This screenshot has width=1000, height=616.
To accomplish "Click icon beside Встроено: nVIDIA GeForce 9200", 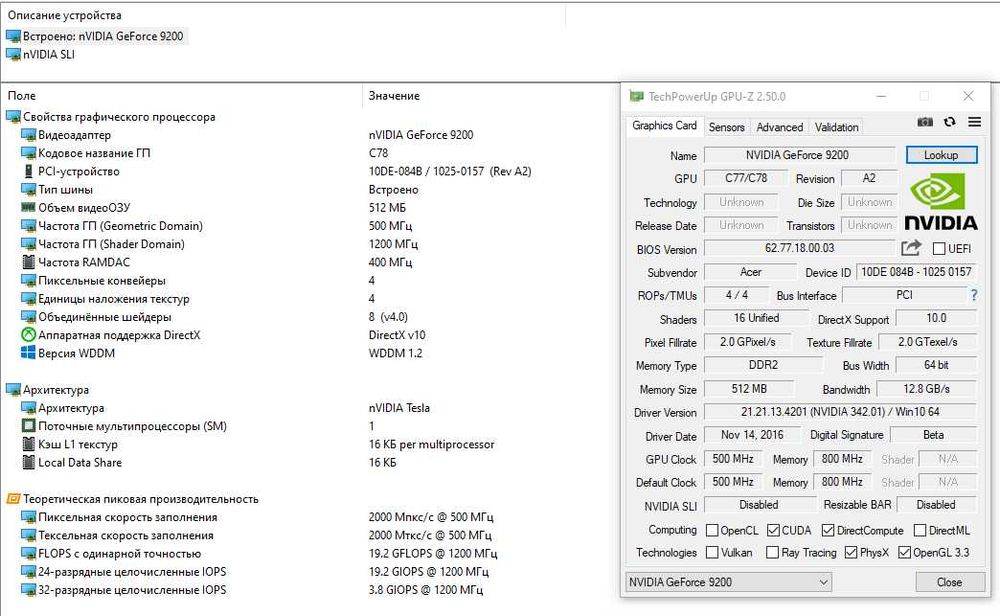I will pyautogui.click(x=13, y=36).
